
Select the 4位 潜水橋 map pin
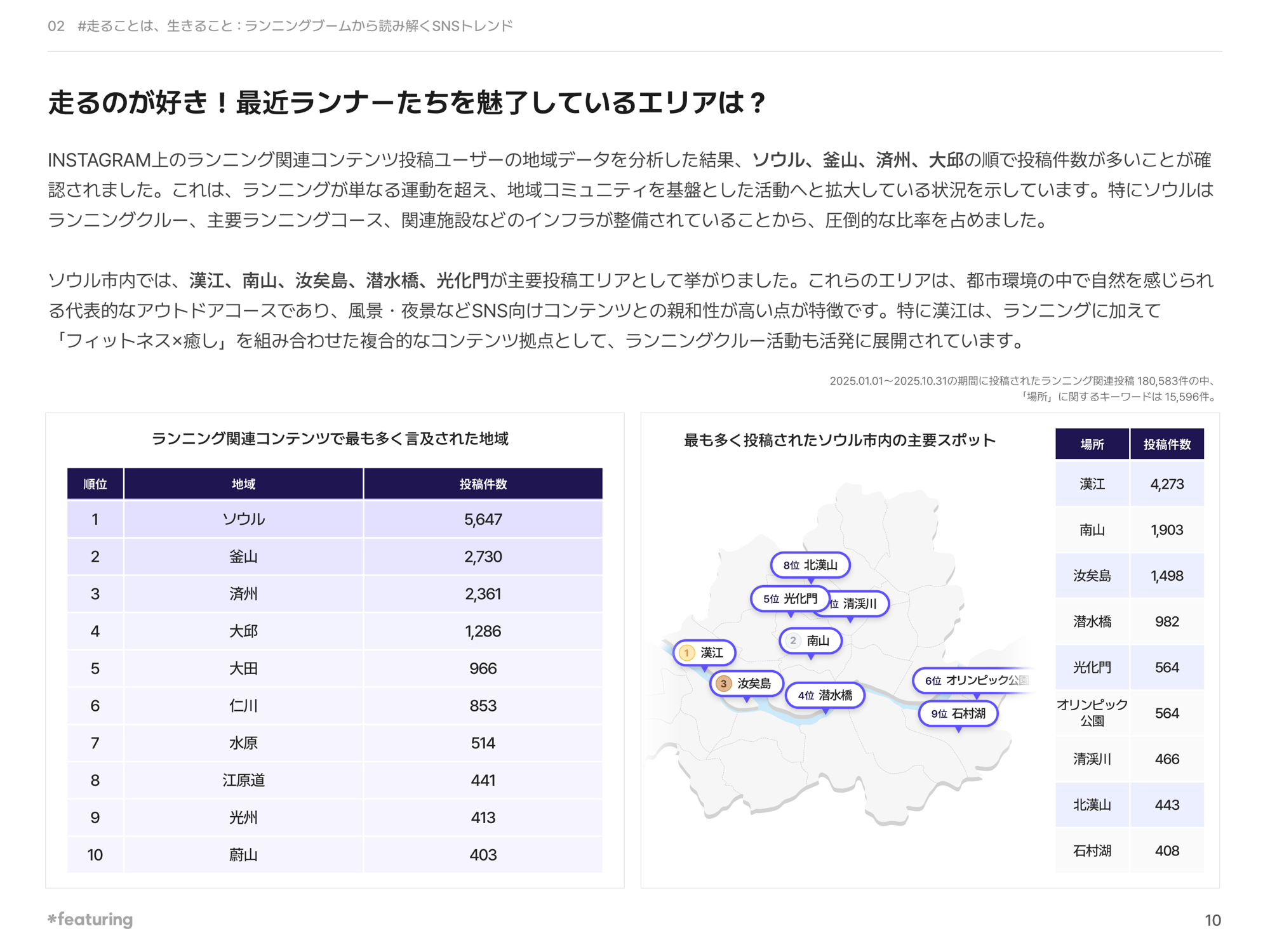[825, 695]
